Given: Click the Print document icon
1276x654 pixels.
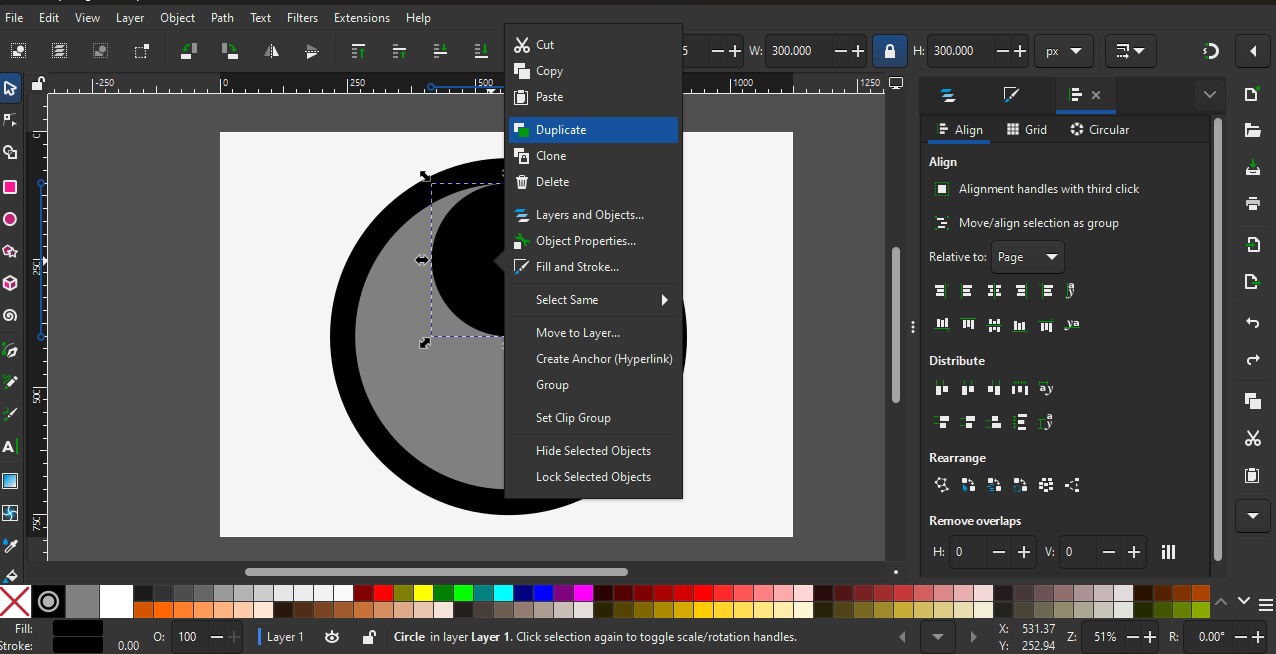Looking at the screenshot, I should [x=1252, y=203].
